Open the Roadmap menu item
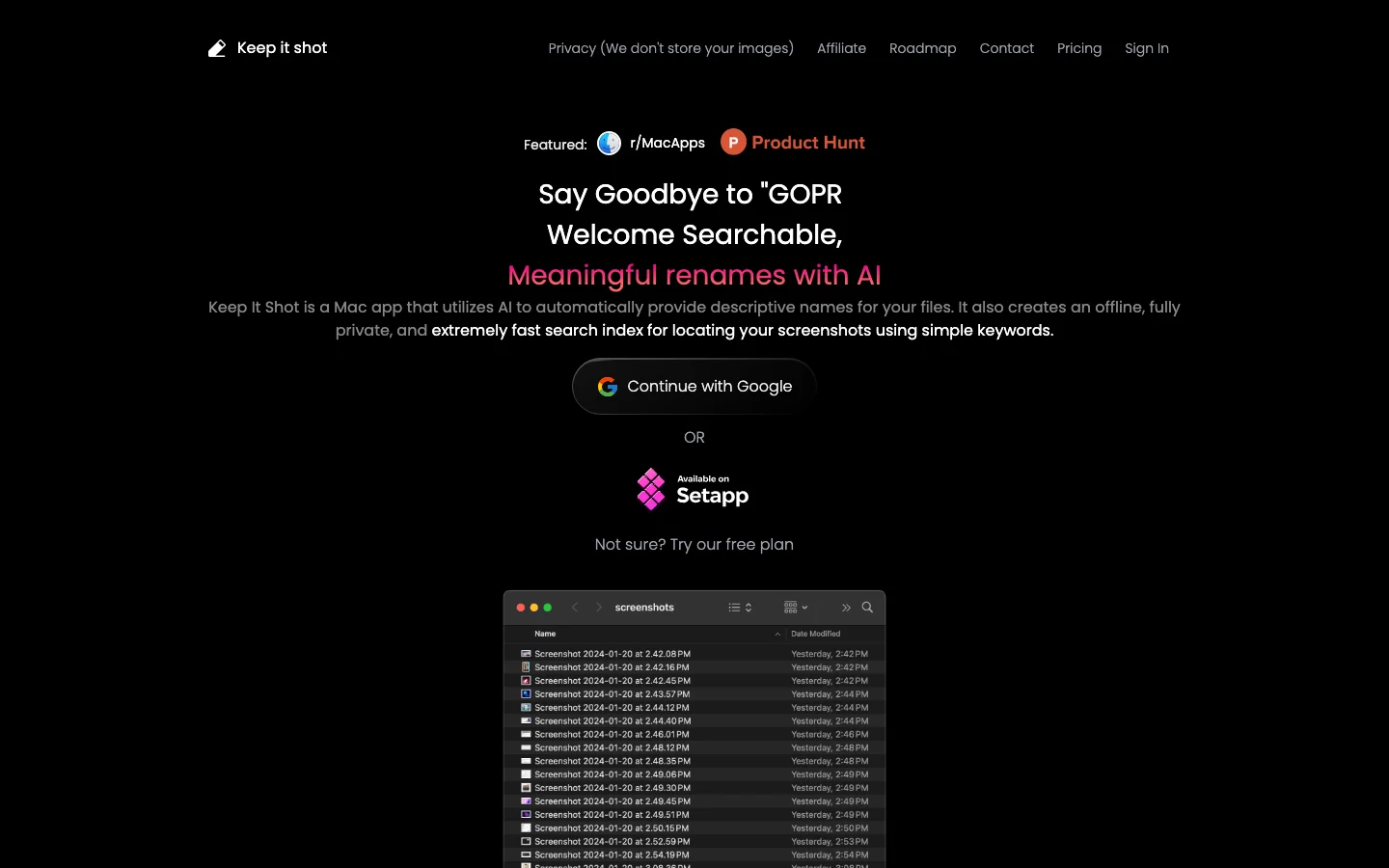The height and width of the screenshot is (868, 1389). point(923,48)
